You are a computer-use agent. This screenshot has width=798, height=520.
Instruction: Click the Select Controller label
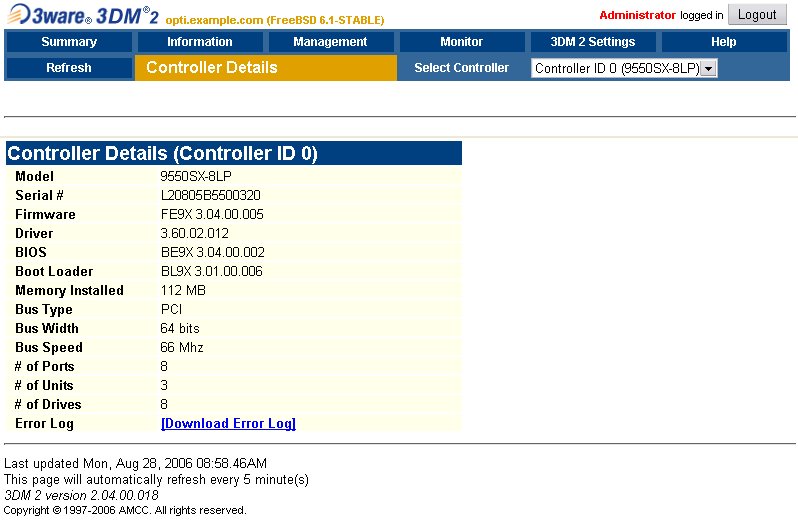point(462,68)
